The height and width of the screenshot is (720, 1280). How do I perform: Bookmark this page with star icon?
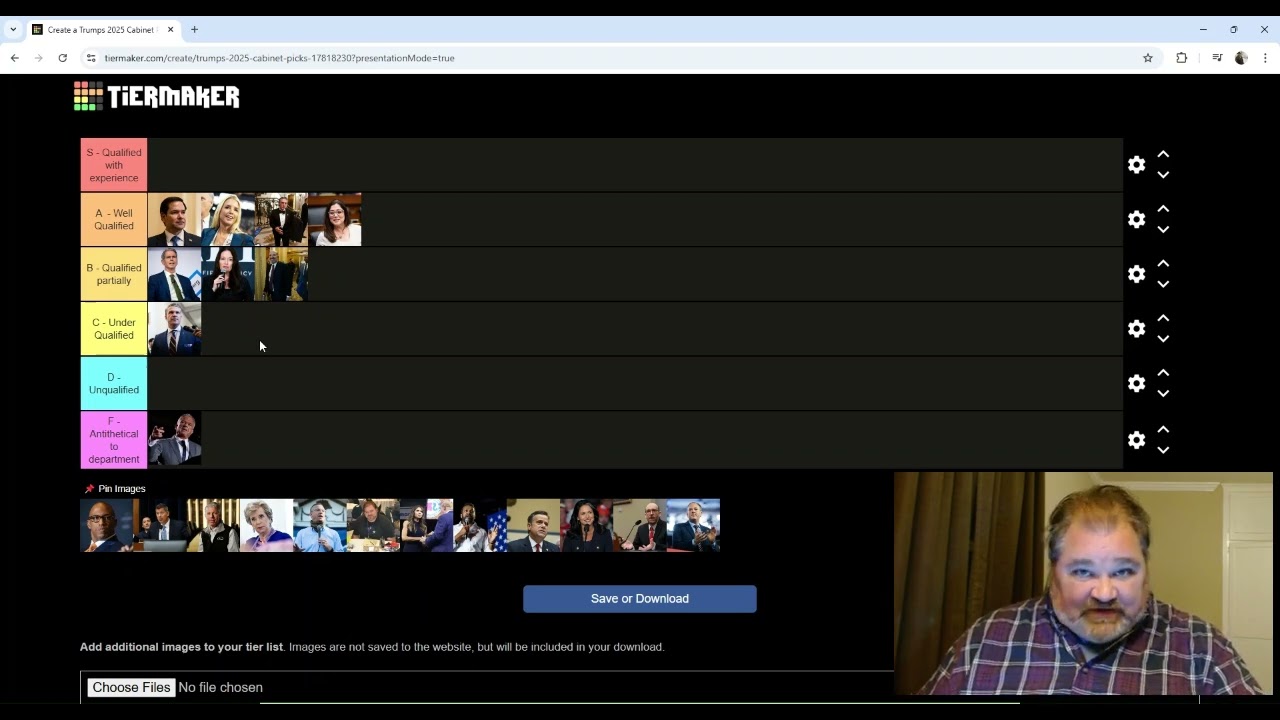click(x=1148, y=58)
